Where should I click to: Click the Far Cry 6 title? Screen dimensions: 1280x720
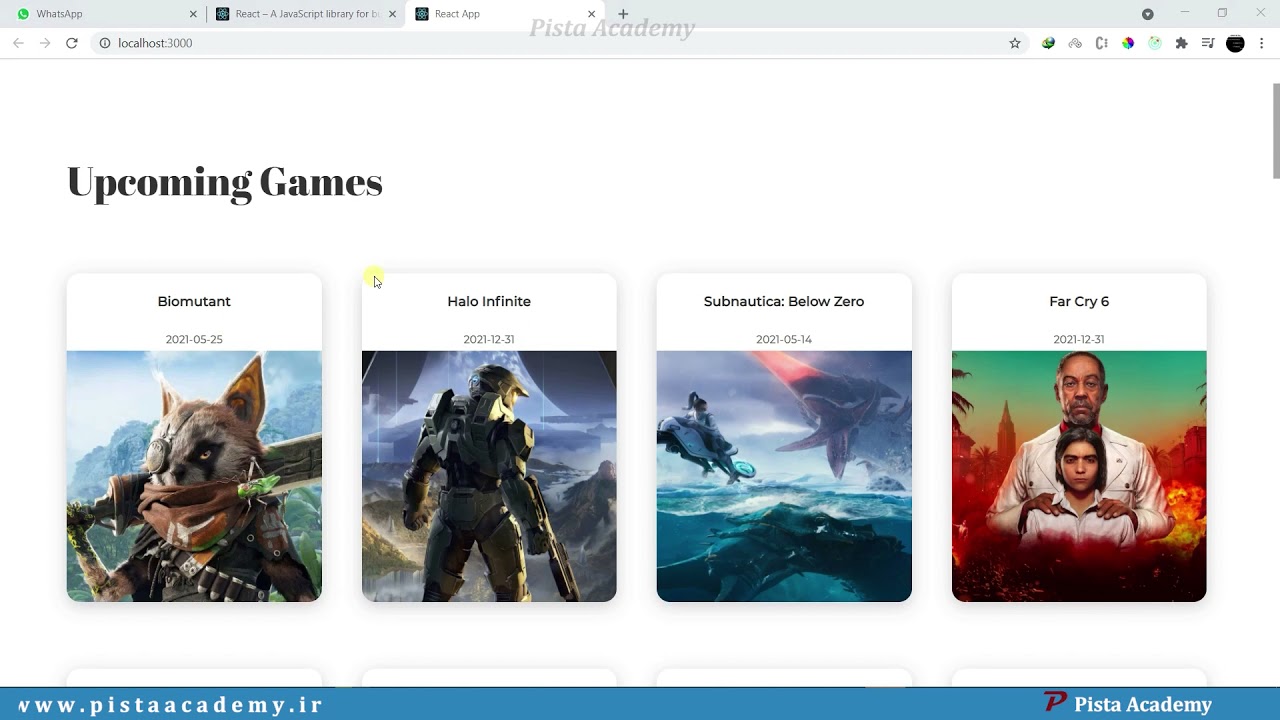coord(1079,301)
